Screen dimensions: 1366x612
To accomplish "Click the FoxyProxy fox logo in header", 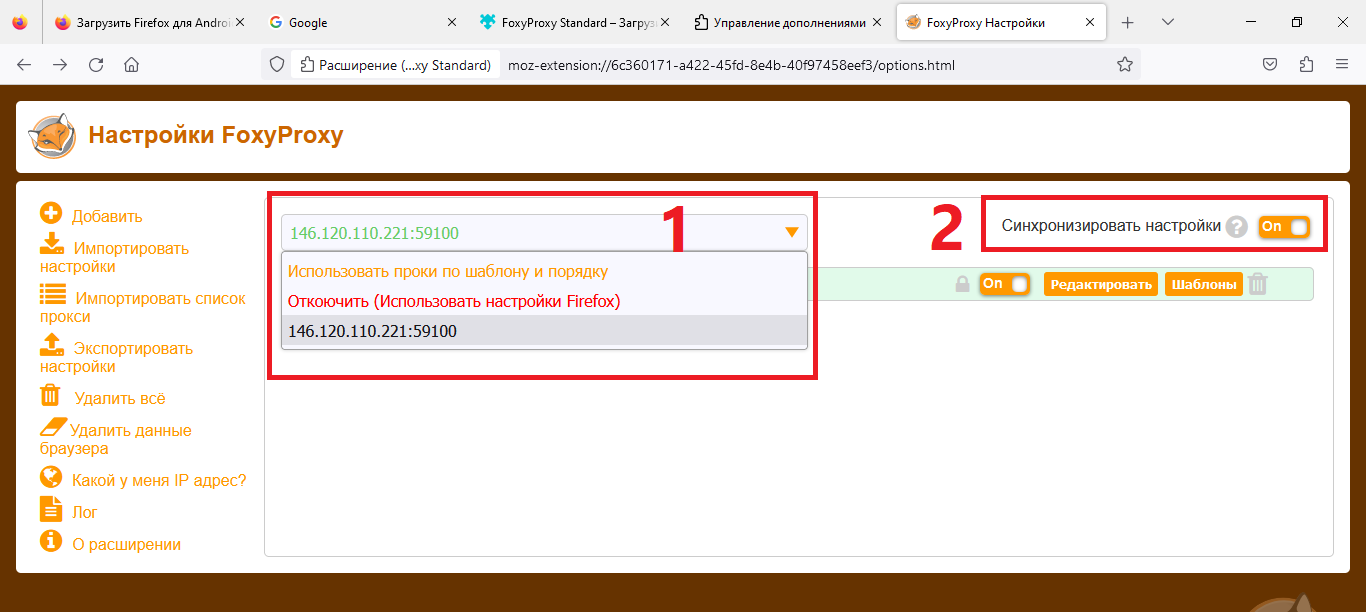I will point(52,136).
